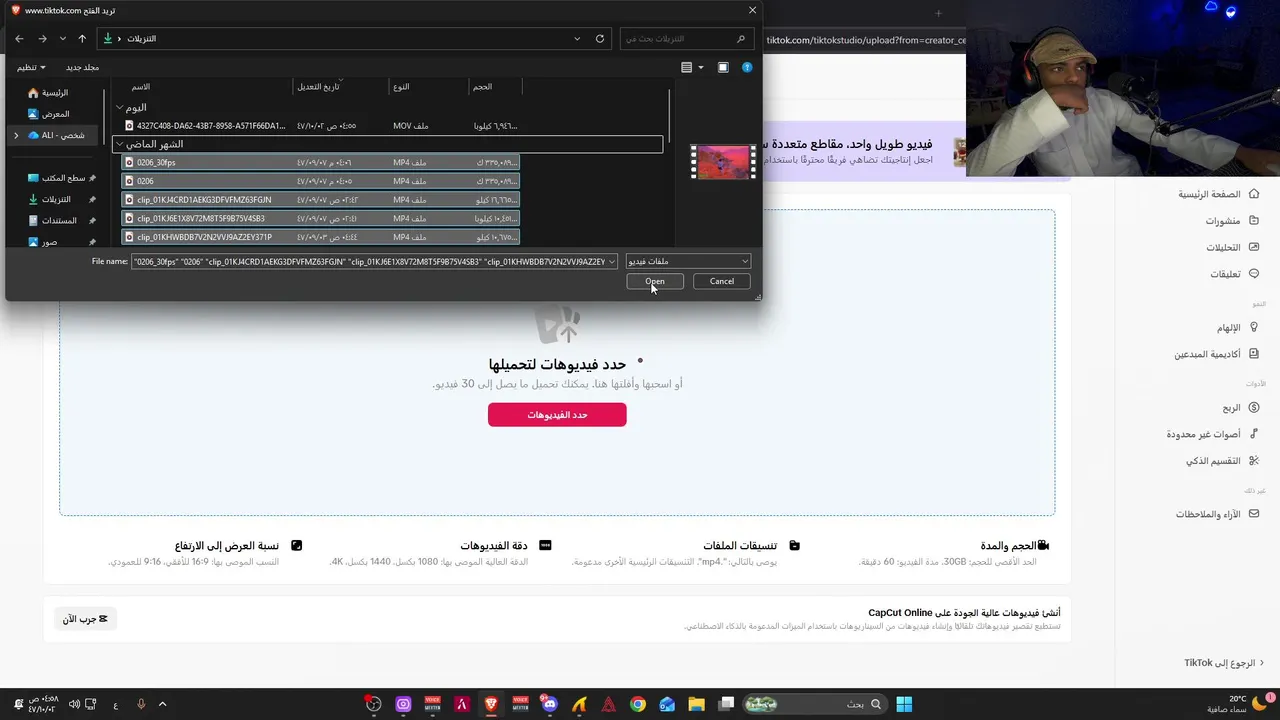The height and width of the screenshot is (720, 1280).
Task: Open الآراء والملاحظات in TikTok sidebar
Action: tap(1217, 514)
